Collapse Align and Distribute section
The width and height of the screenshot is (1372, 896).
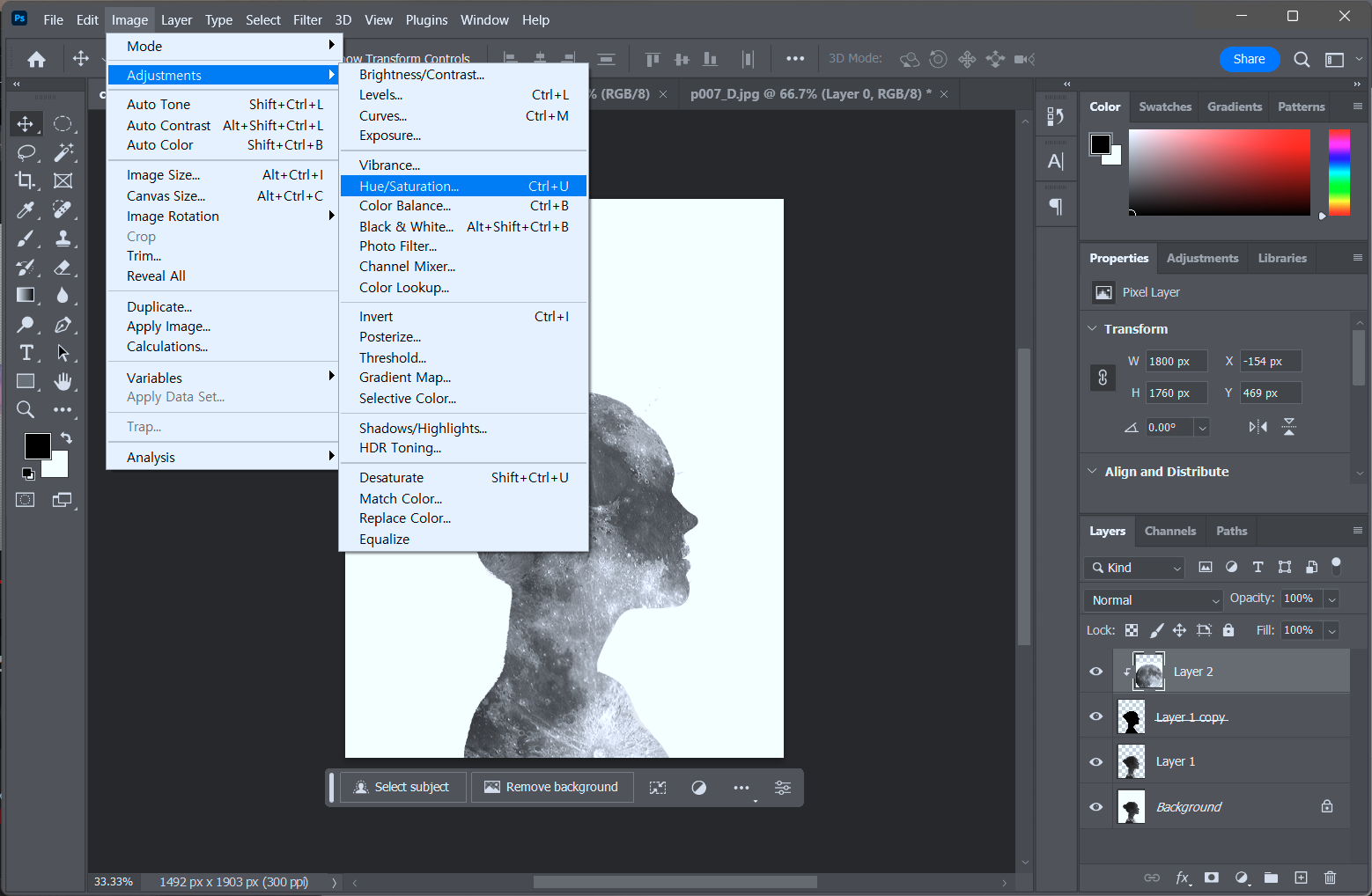(1093, 471)
